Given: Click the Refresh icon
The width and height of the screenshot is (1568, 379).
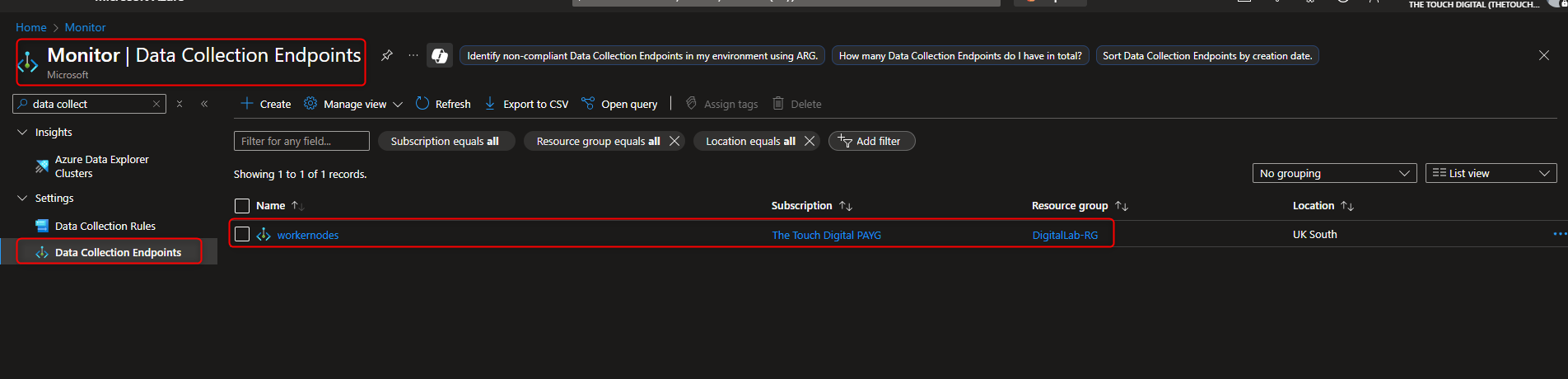Looking at the screenshot, I should click(x=422, y=103).
